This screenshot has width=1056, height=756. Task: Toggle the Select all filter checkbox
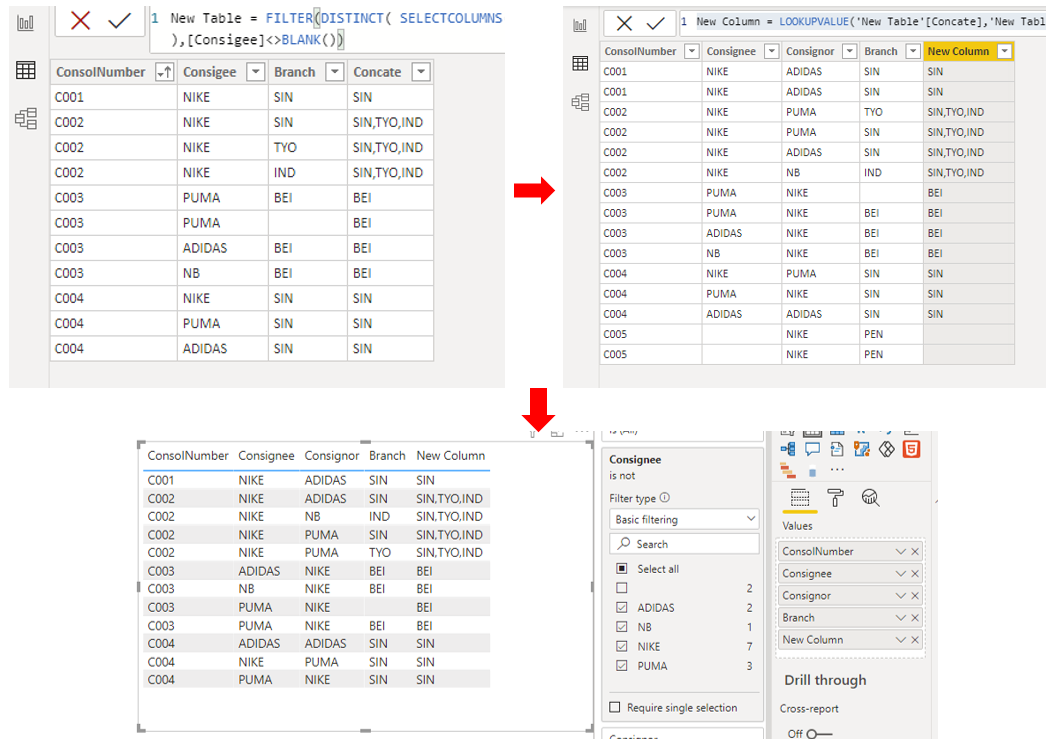click(x=622, y=568)
